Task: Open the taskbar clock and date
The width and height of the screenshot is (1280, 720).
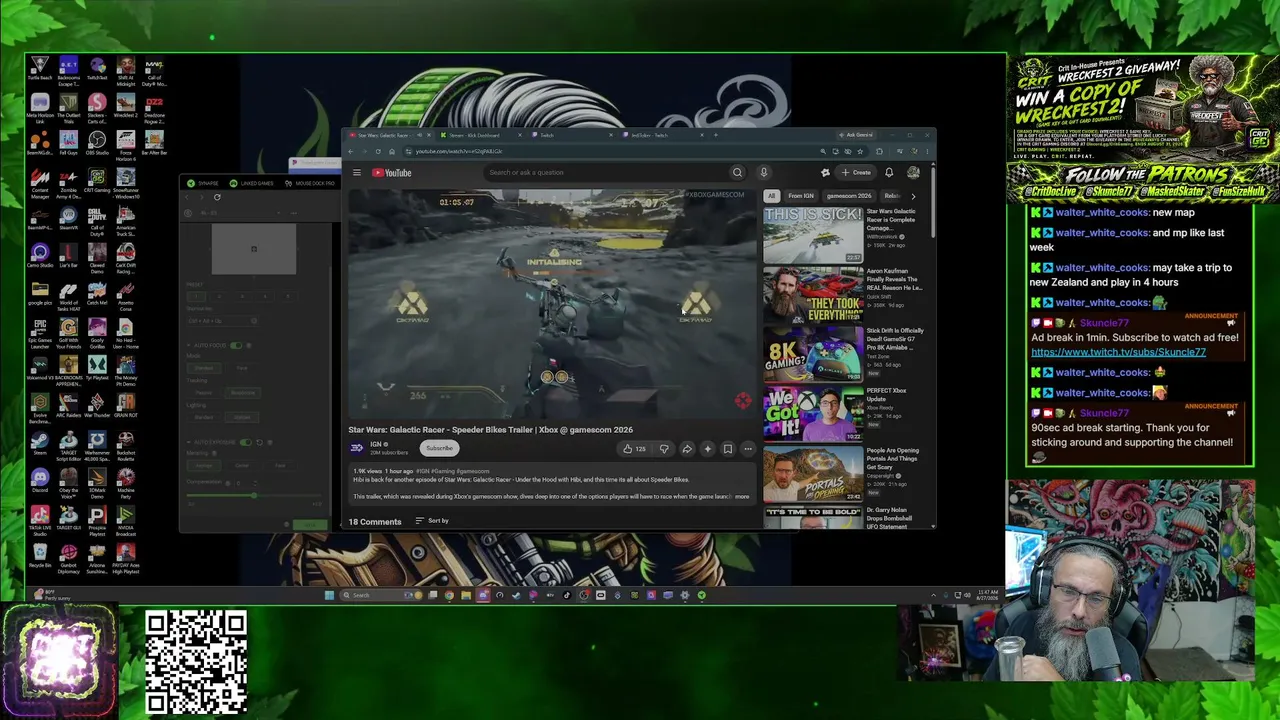Action: pyautogui.click(x=987, y=595)
